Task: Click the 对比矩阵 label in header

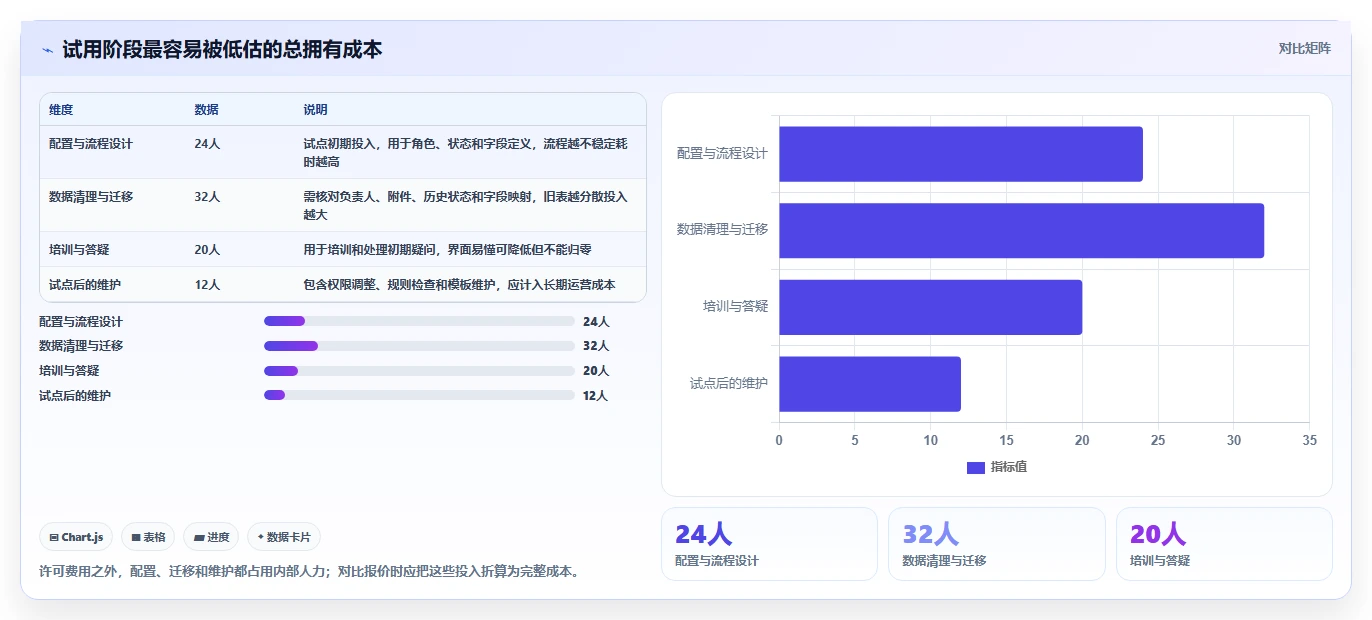Action: click(1304, 48)
